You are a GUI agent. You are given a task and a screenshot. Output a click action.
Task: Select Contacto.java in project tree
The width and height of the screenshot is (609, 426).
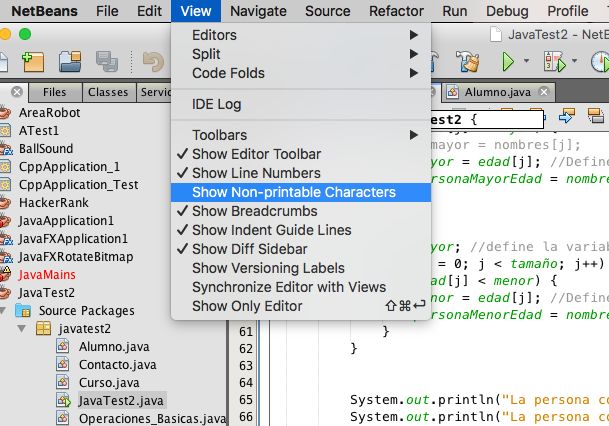(x=118, y=365)
